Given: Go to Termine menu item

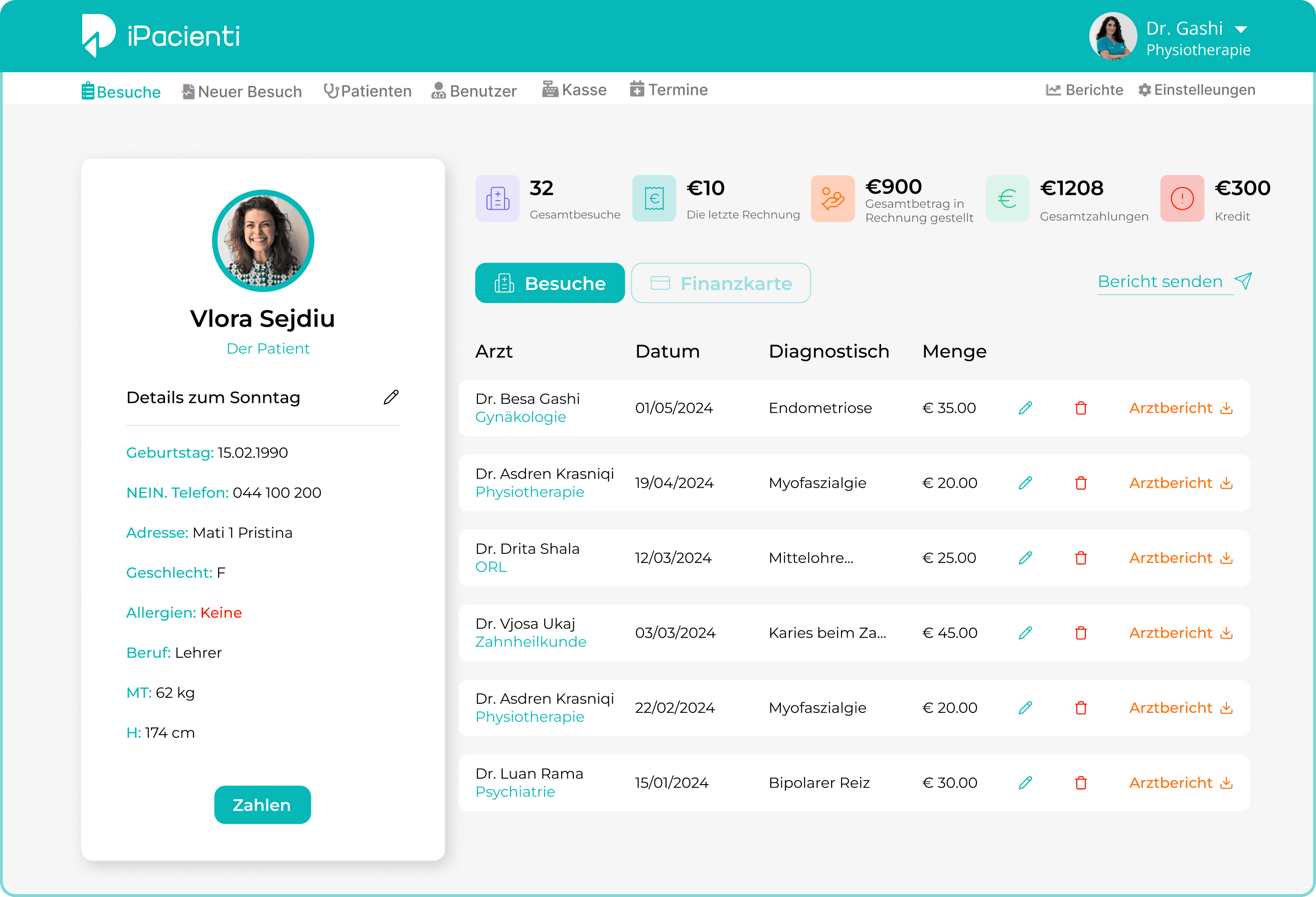Looking at the screenshot, I should coord(669,89).
